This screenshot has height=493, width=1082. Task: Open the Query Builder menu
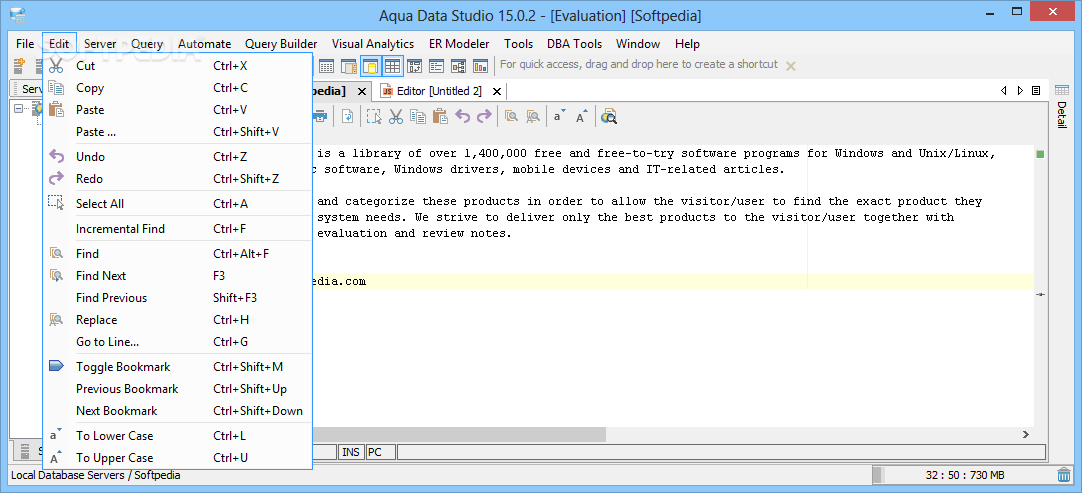281,44
